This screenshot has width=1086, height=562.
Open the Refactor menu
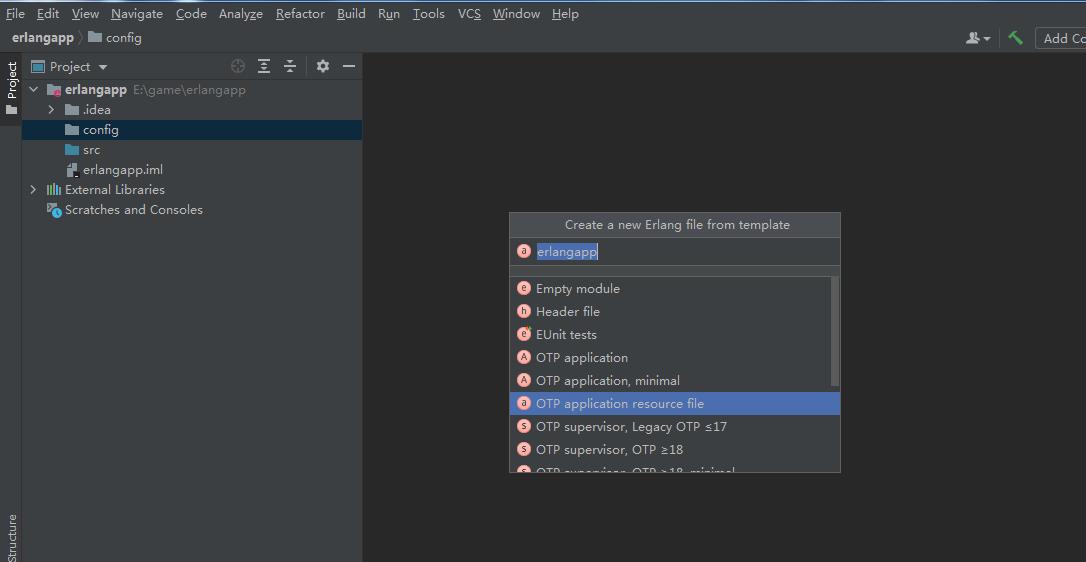300,14
